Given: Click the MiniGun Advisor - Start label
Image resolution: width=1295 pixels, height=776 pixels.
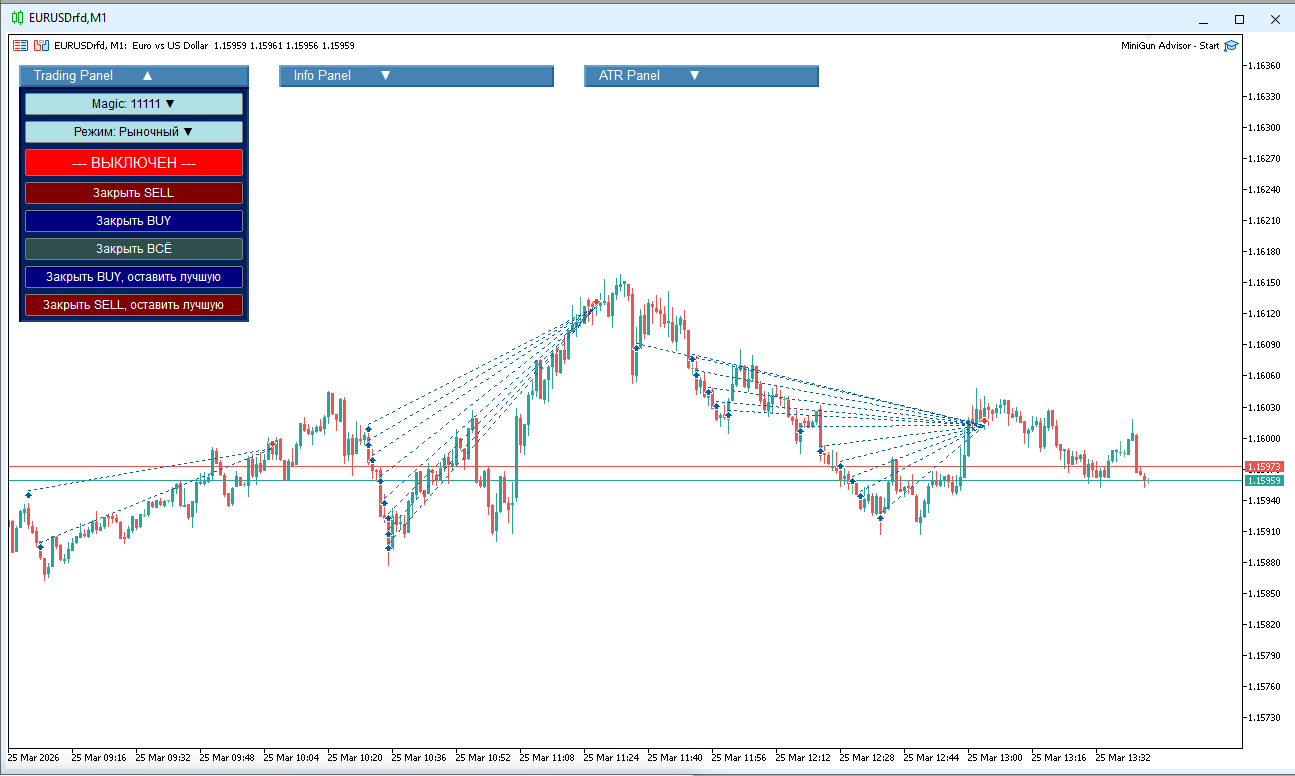Looking at the screenshot, I should pos(1170,45).
